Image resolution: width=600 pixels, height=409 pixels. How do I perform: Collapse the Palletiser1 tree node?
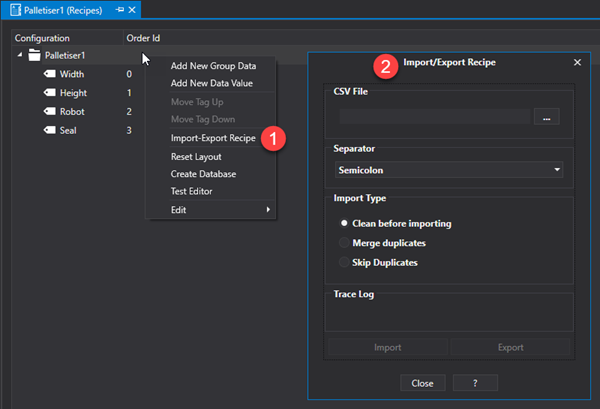click(x=20, y=55)
